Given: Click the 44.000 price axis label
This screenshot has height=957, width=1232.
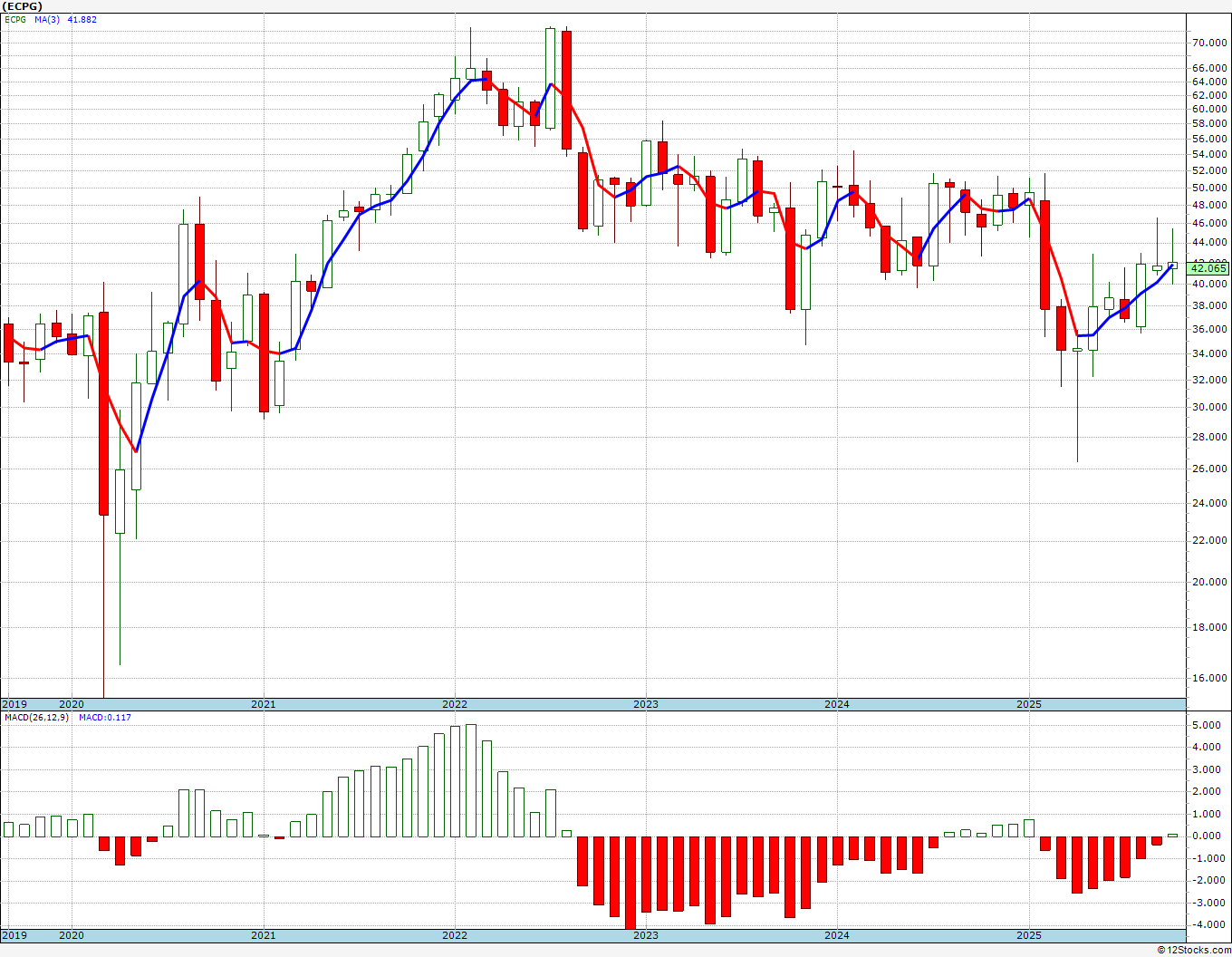Looking at the screenshot, I should [1209, 242].
